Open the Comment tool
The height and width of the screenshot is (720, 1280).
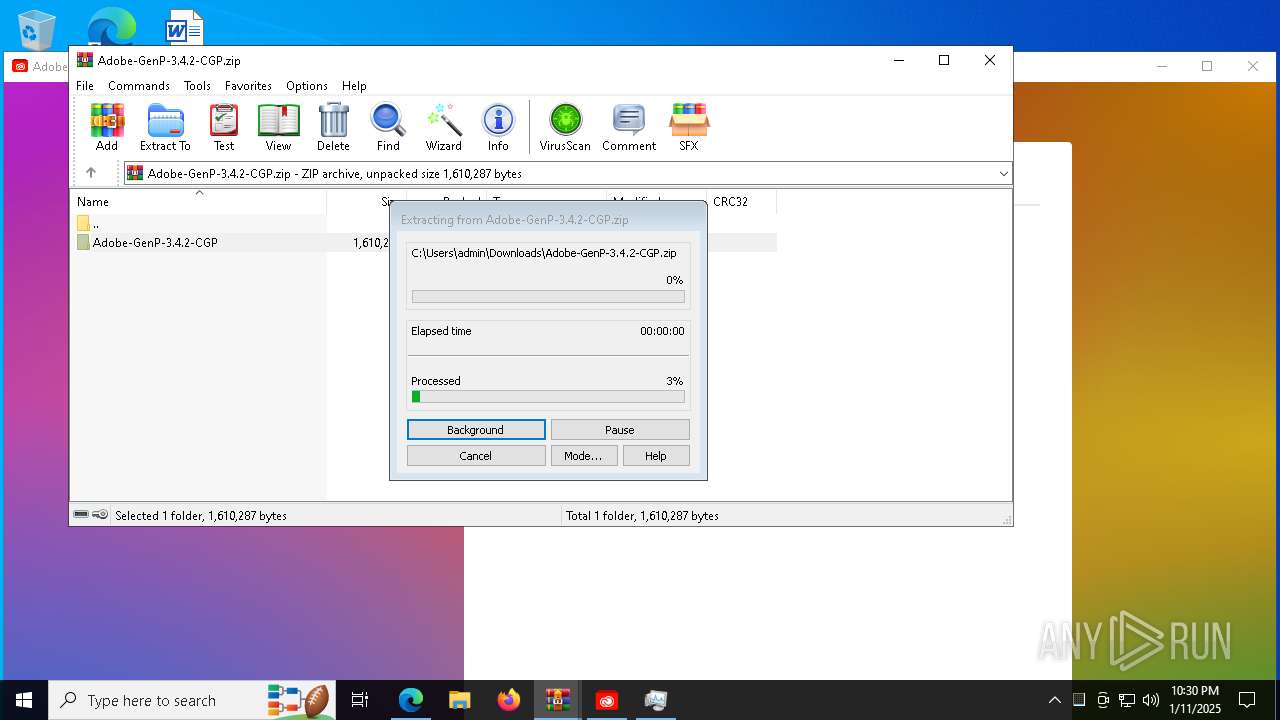[x=629, y=127]
